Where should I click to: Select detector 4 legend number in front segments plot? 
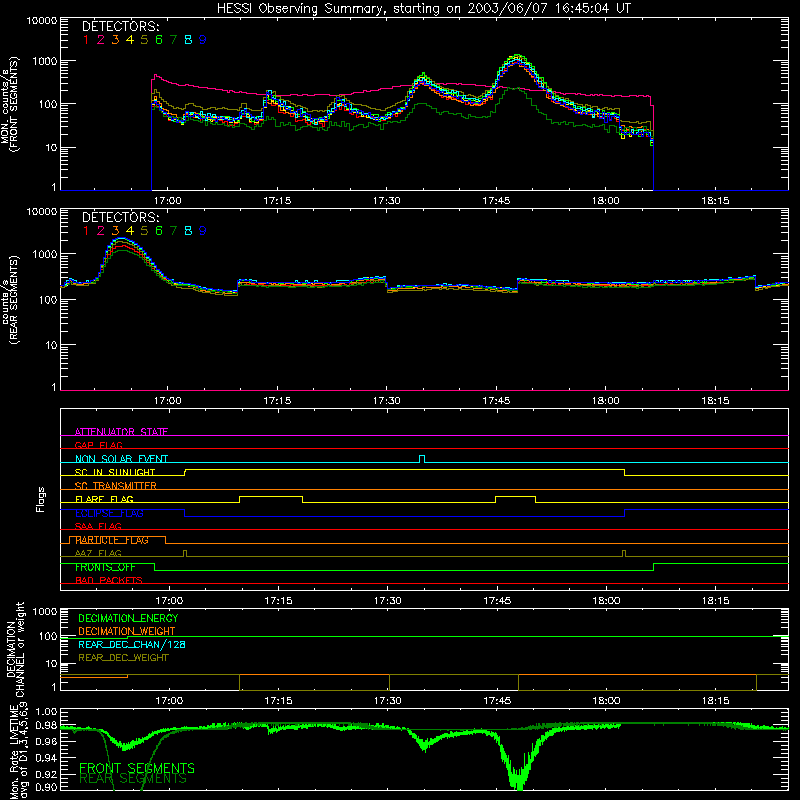point(130,40)
